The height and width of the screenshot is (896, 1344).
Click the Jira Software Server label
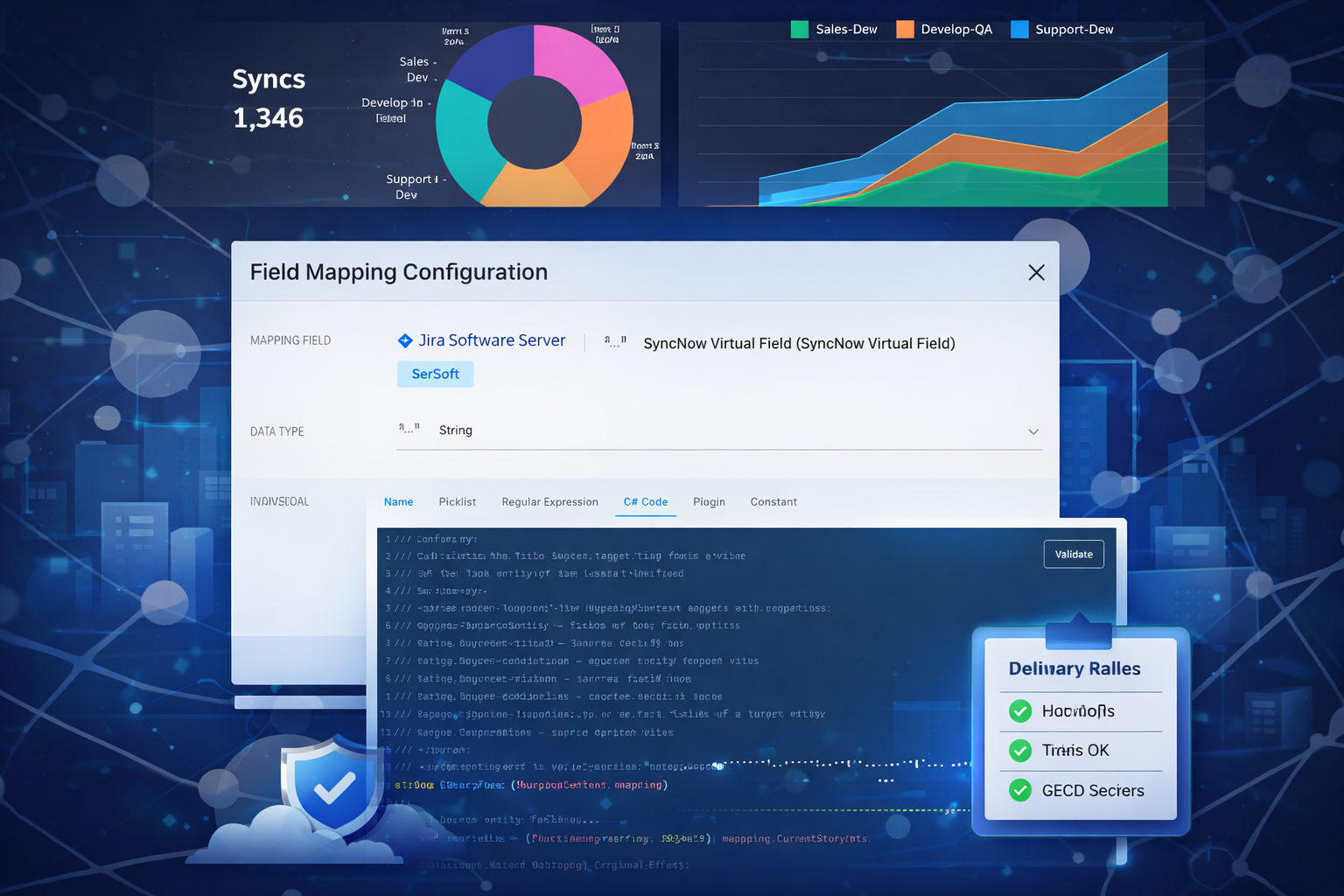pyautogui.click(x=492, y=340)
